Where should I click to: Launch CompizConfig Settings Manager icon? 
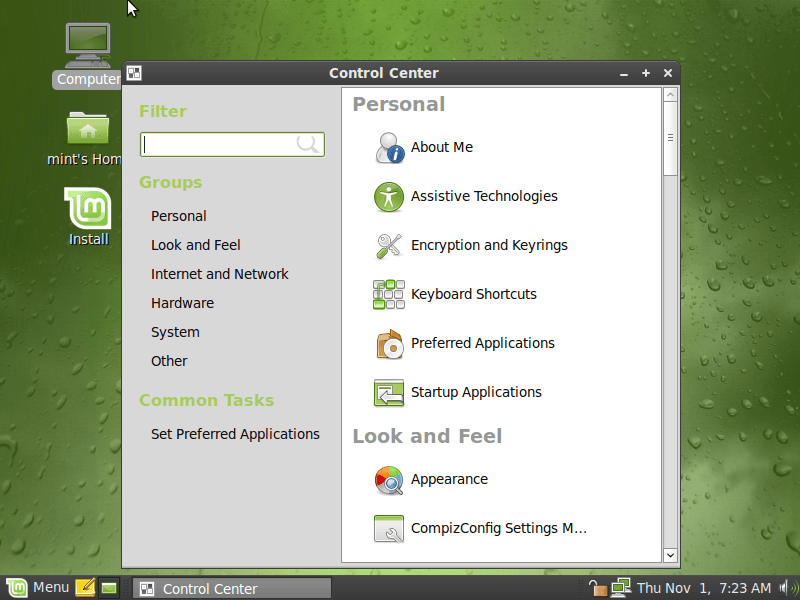pyautogui.click(x=389, y=528)
